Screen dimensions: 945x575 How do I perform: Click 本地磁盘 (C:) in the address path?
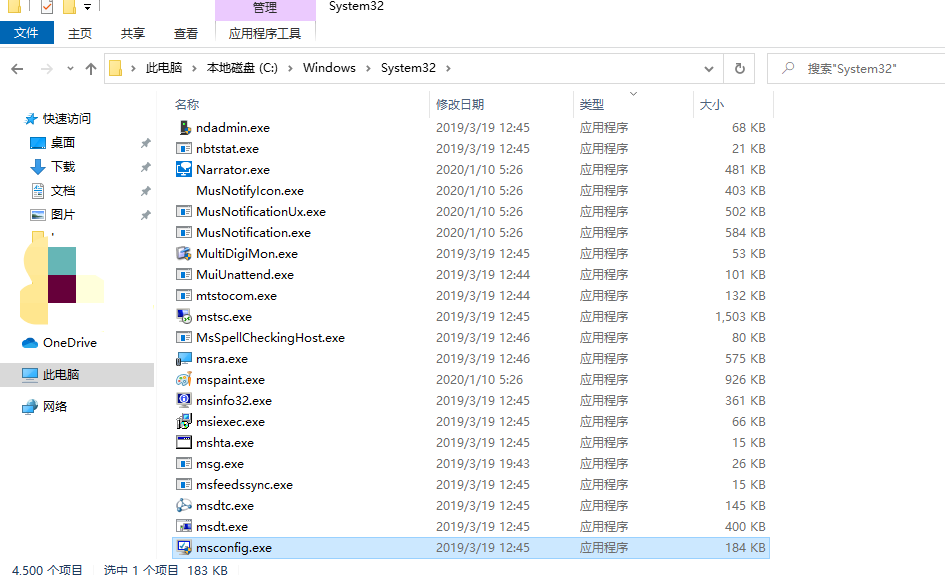(242, 68)
